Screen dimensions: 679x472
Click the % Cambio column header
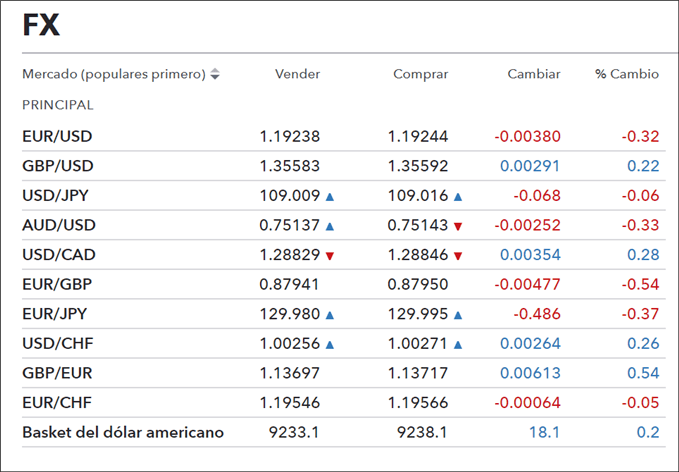[x=627, y=74]
